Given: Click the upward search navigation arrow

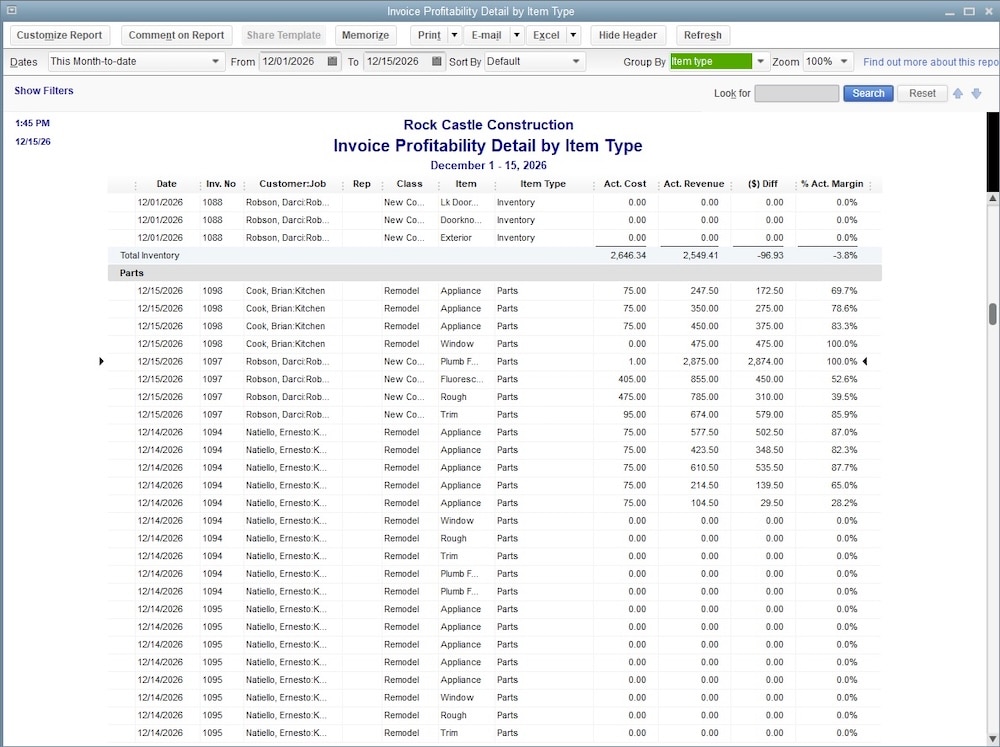Looking at the screenshot, I should (957, 92).
